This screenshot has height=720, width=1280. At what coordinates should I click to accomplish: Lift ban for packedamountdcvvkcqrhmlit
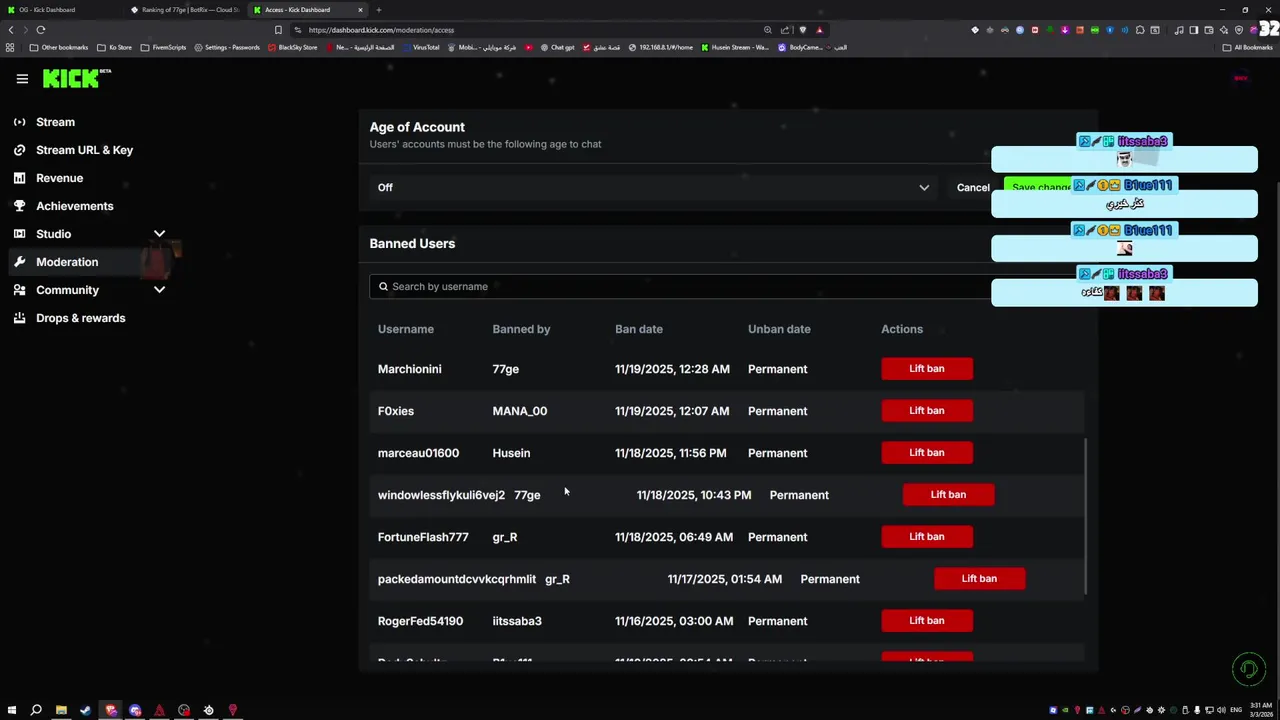click(x=979, y=579)
